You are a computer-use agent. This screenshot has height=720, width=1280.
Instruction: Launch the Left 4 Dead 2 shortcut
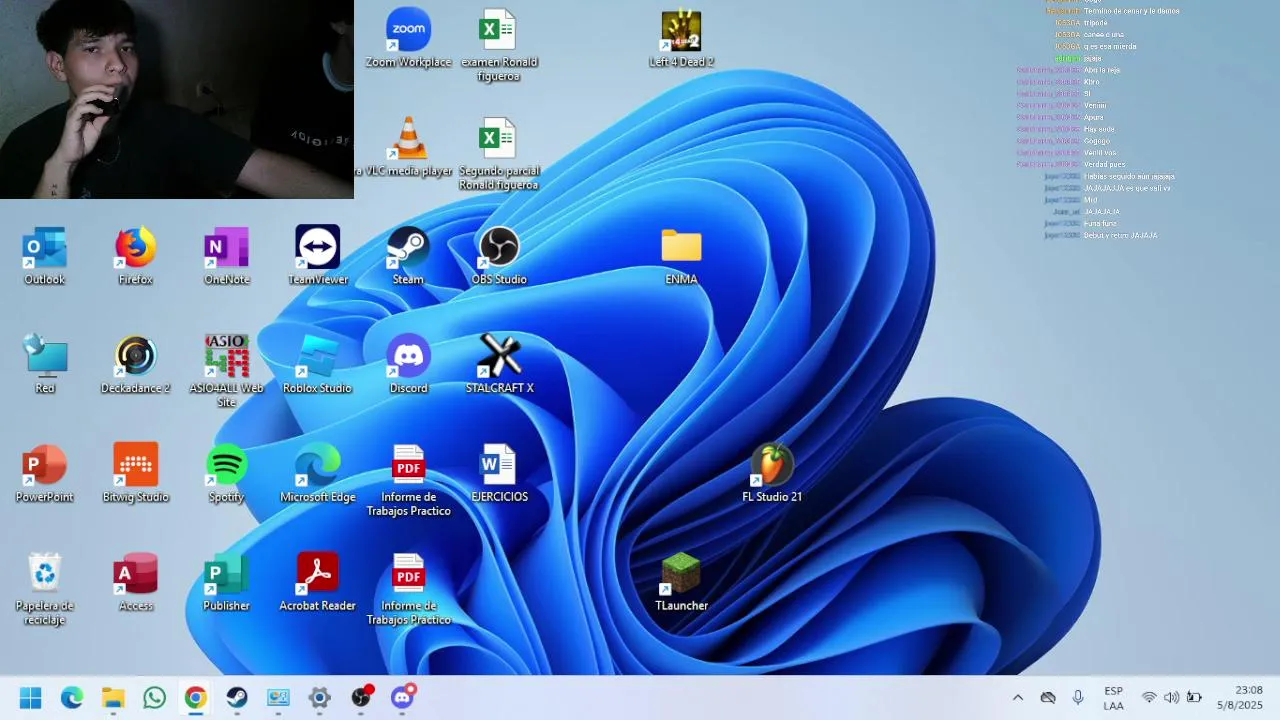(x=681, y=39)
